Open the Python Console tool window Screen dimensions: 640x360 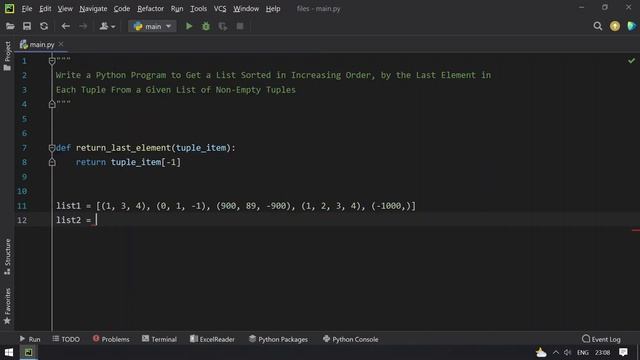(351, 339)
